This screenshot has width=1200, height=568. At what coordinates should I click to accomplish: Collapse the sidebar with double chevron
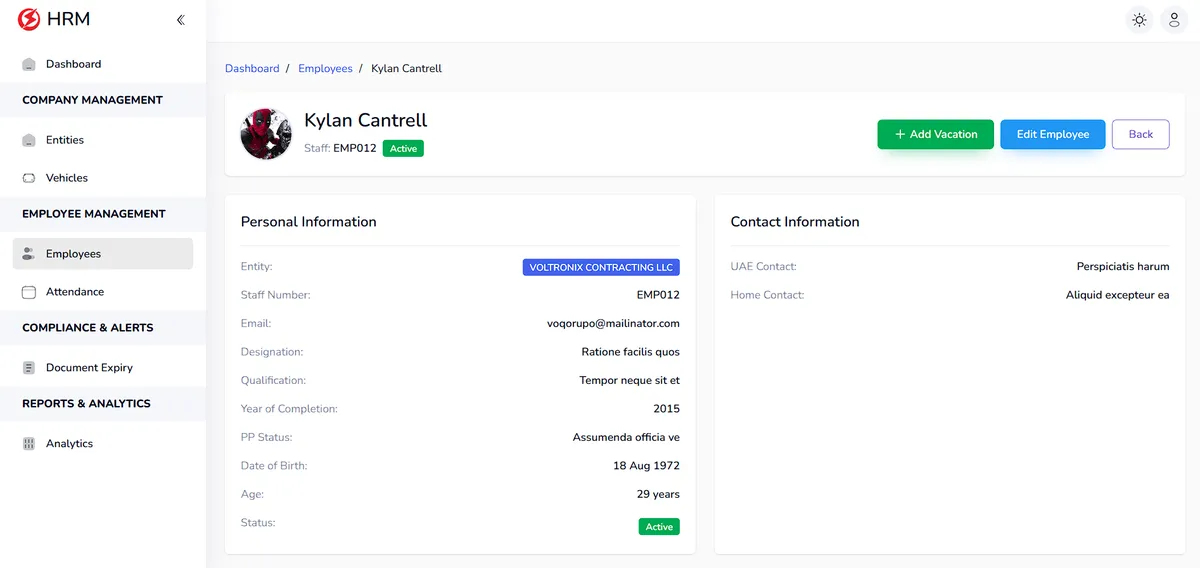tap(180, 20)
